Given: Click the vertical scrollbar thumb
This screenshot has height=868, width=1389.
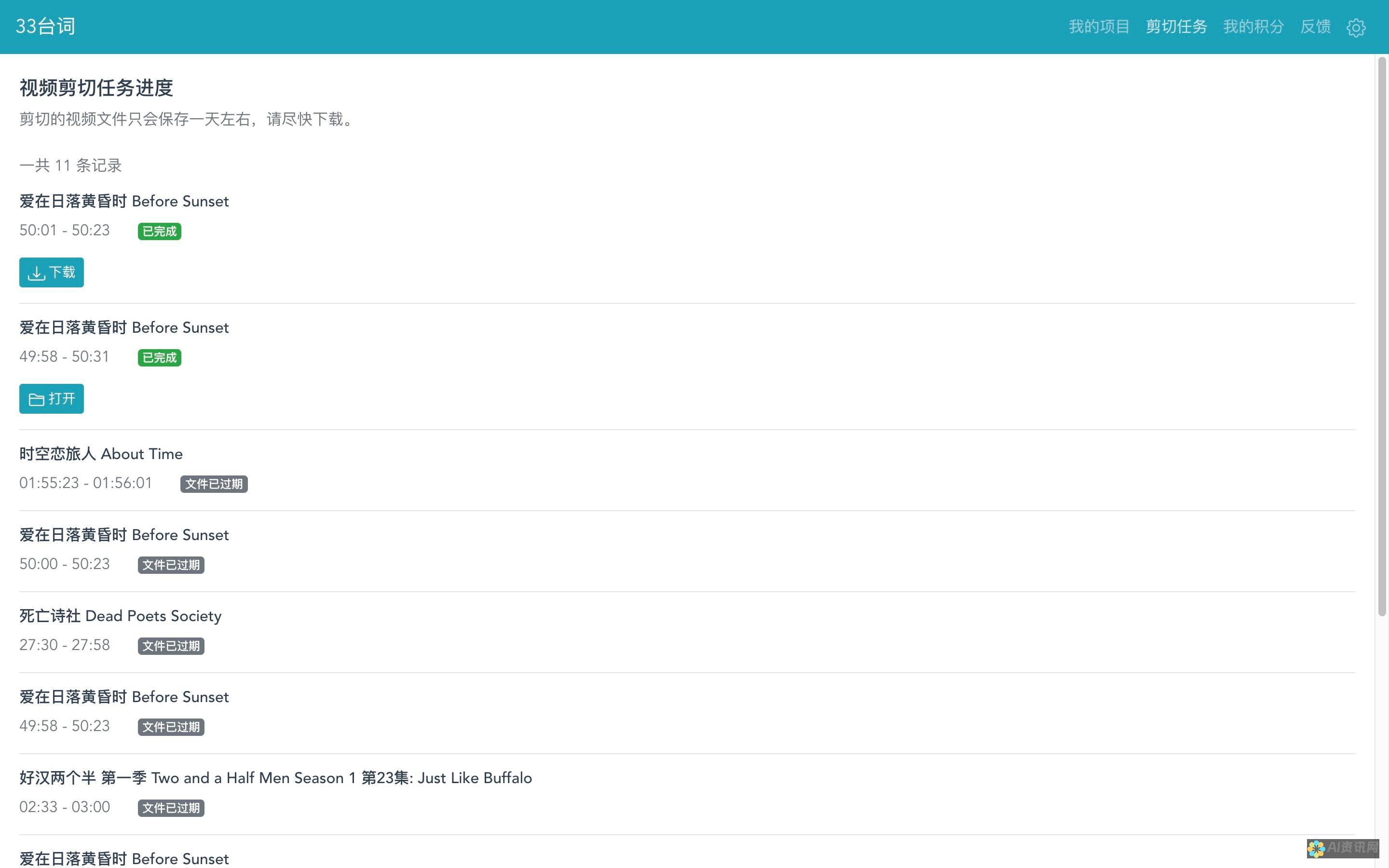Looking at the screenshot, I should coord(1382,337).
